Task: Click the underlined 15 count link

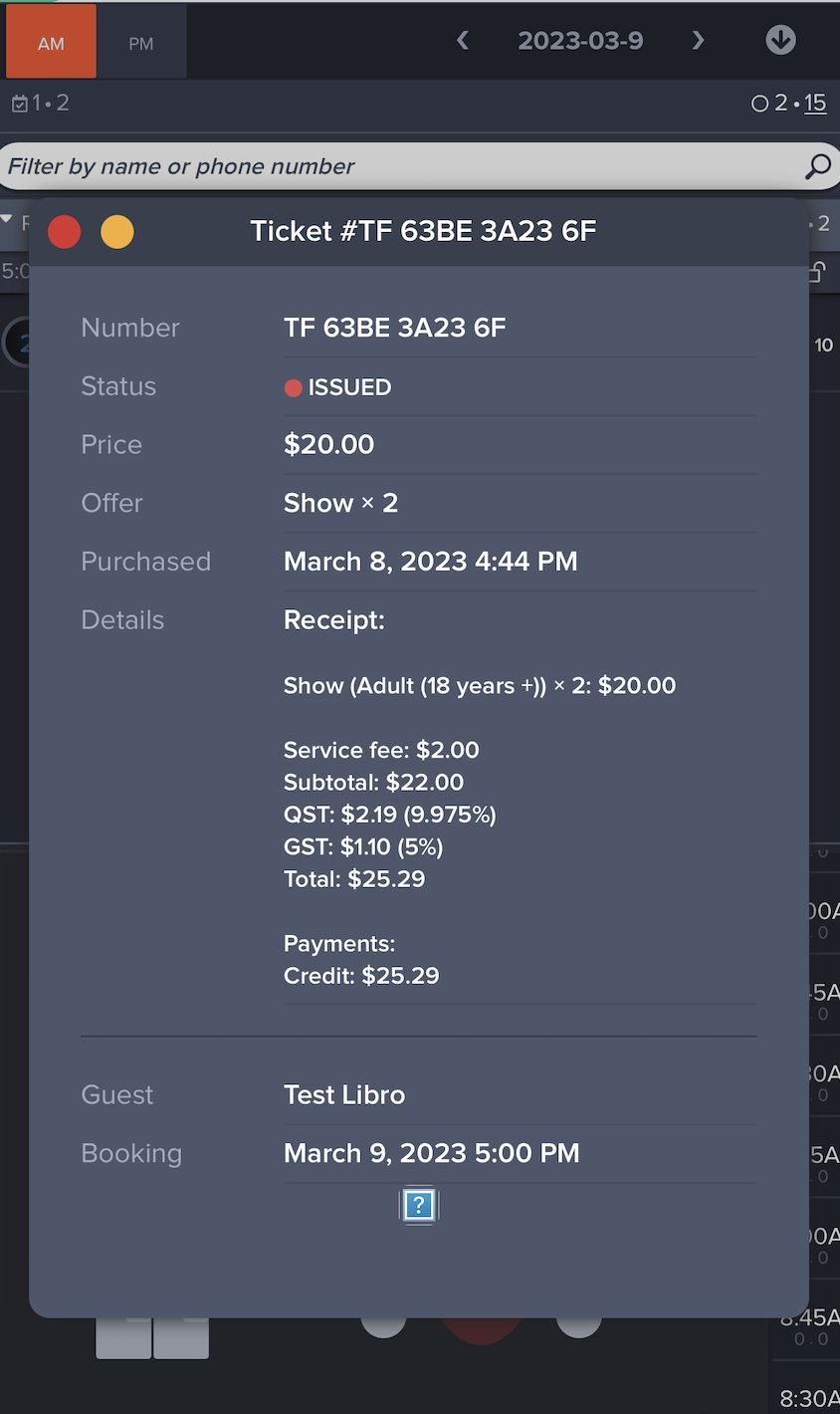Action: tap(815, 104)
